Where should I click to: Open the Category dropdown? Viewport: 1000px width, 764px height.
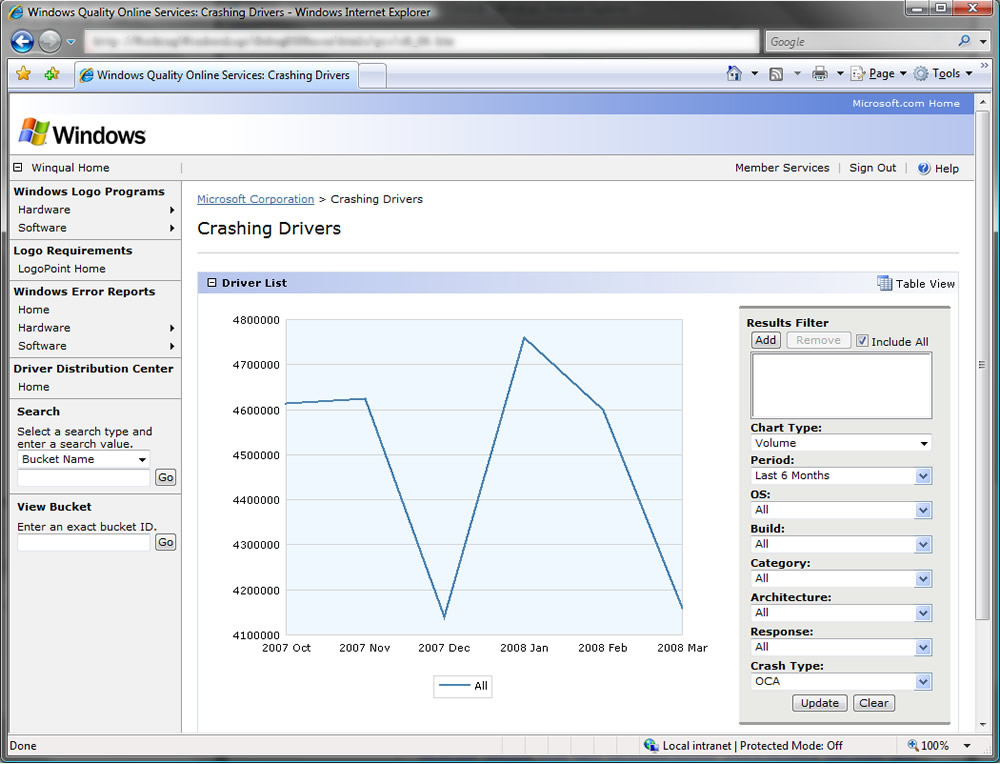pos(841,578)
